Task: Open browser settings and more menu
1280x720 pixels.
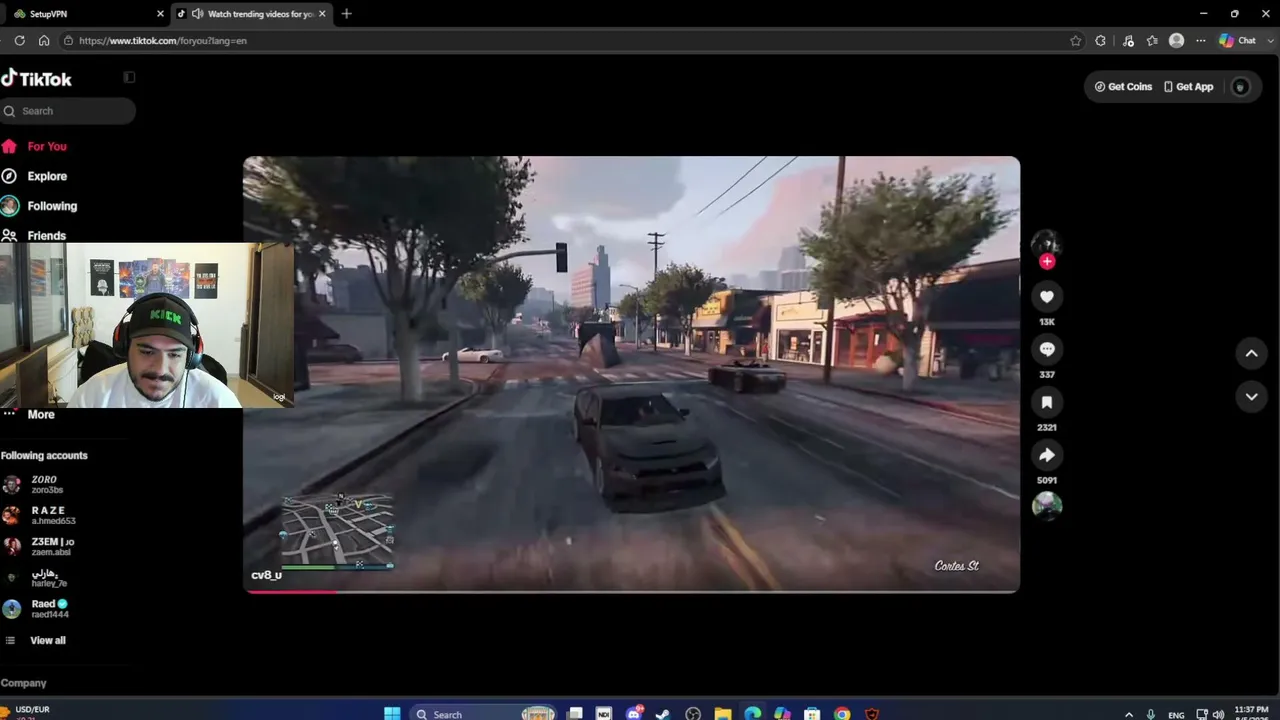Action: [1200, 41]
